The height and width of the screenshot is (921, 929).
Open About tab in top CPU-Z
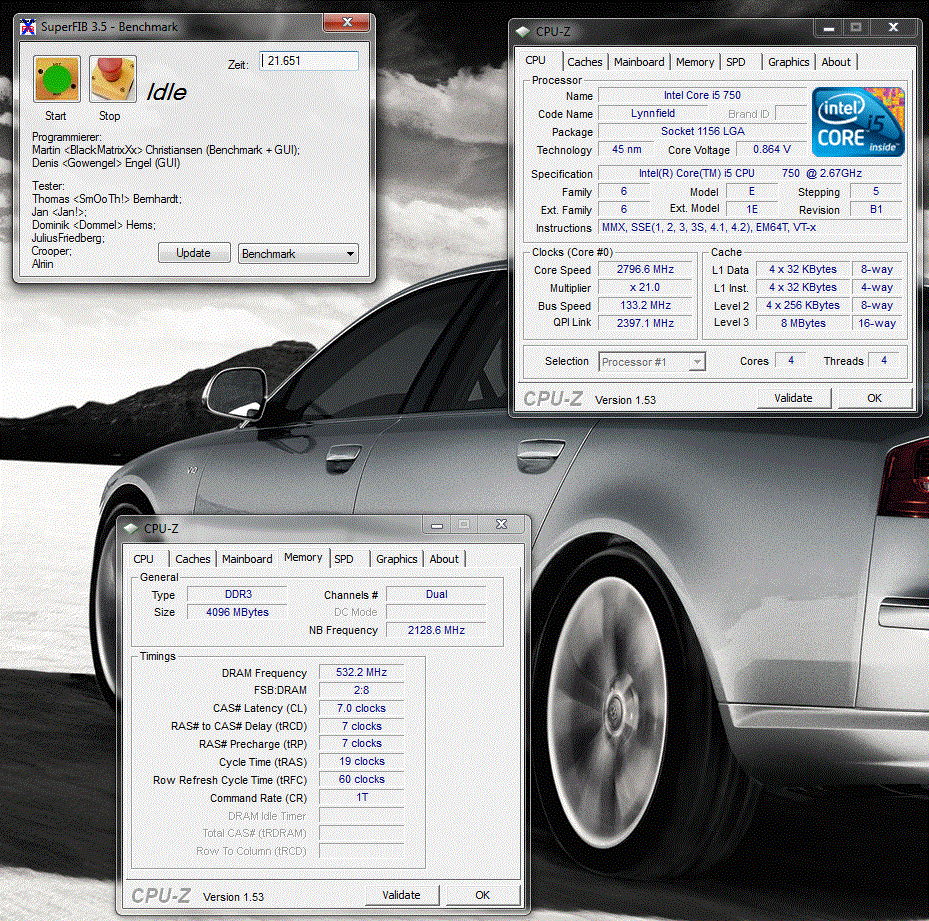click(x=836, y=62)
